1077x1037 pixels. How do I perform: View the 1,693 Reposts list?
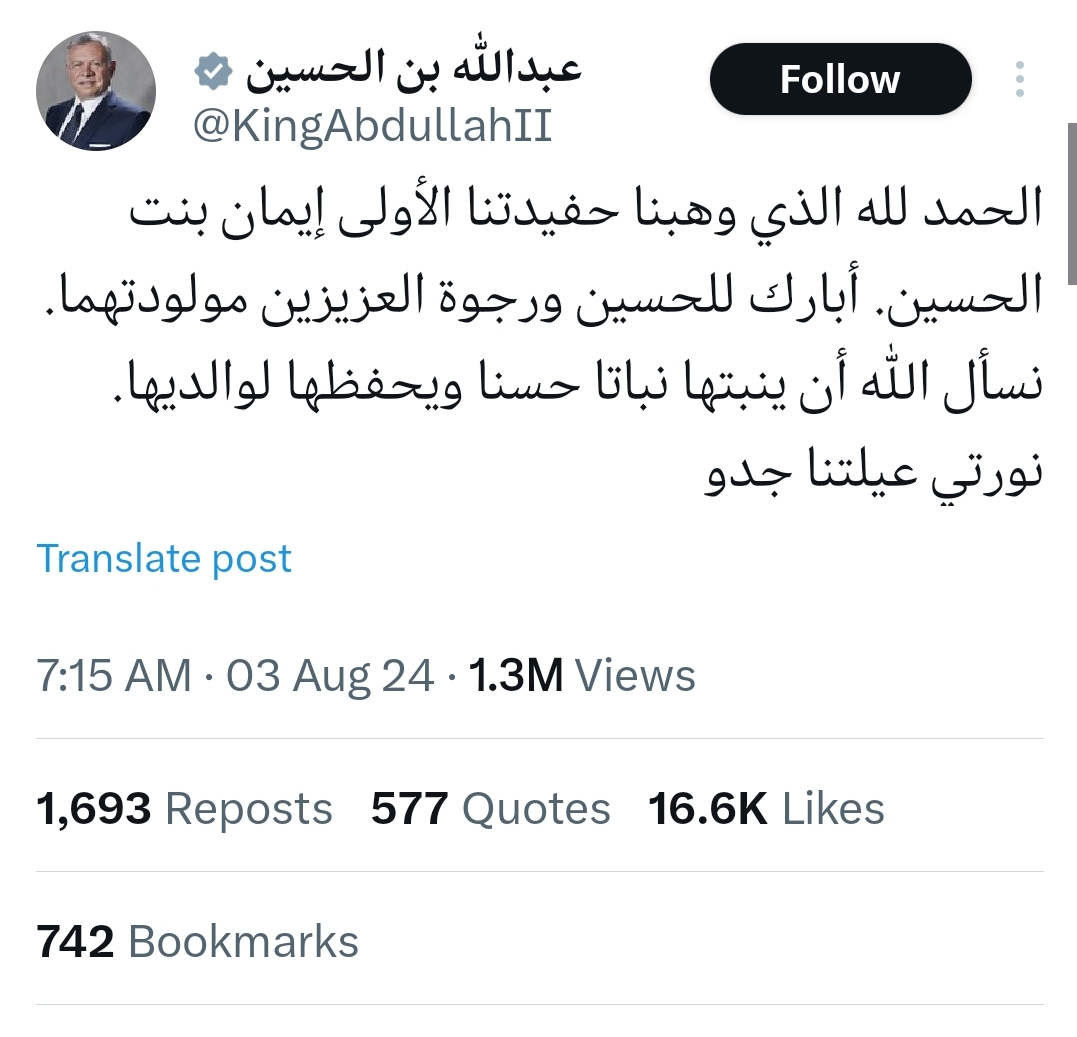(184, 808)
